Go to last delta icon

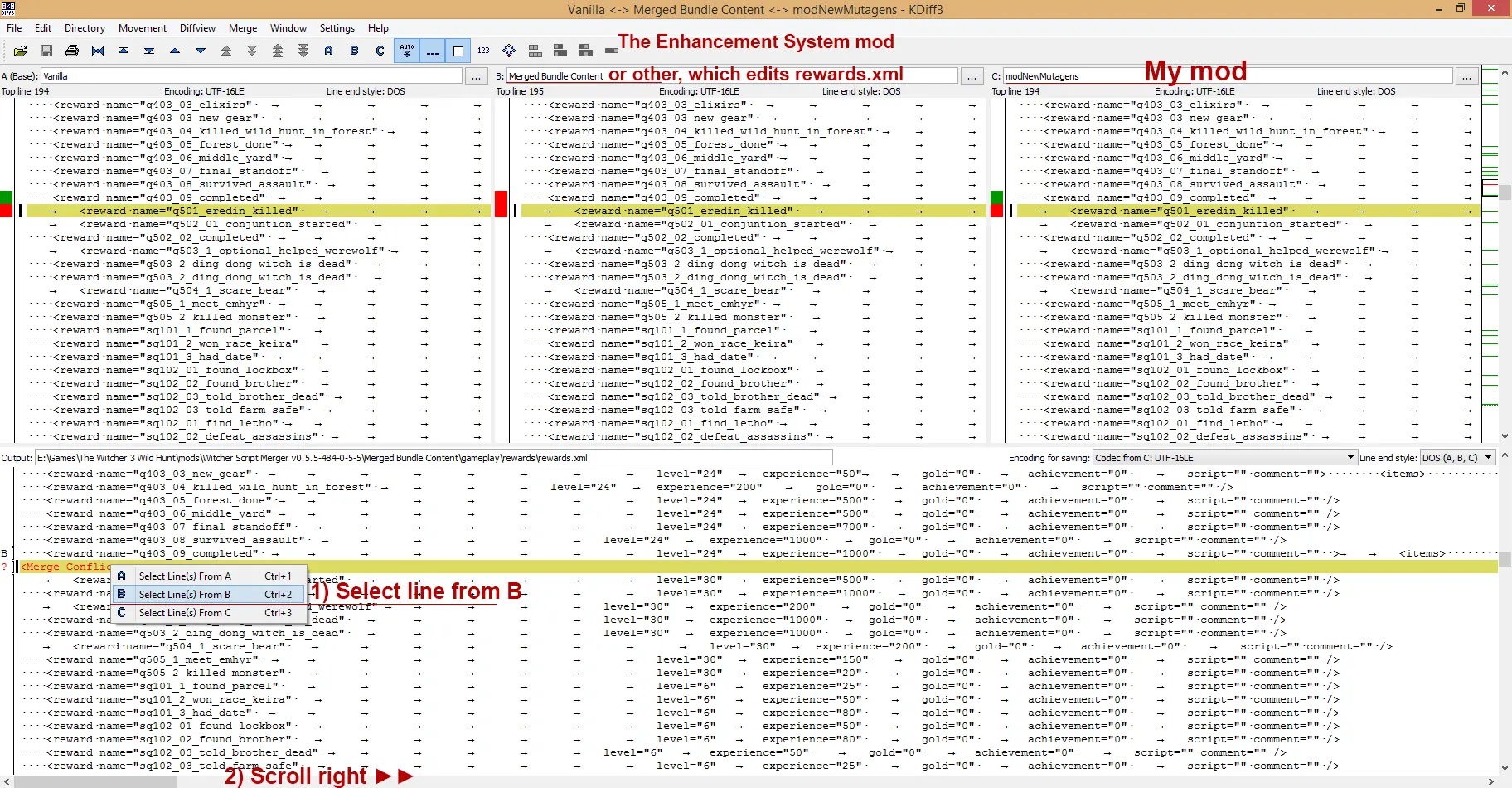(x=149, y=51)
